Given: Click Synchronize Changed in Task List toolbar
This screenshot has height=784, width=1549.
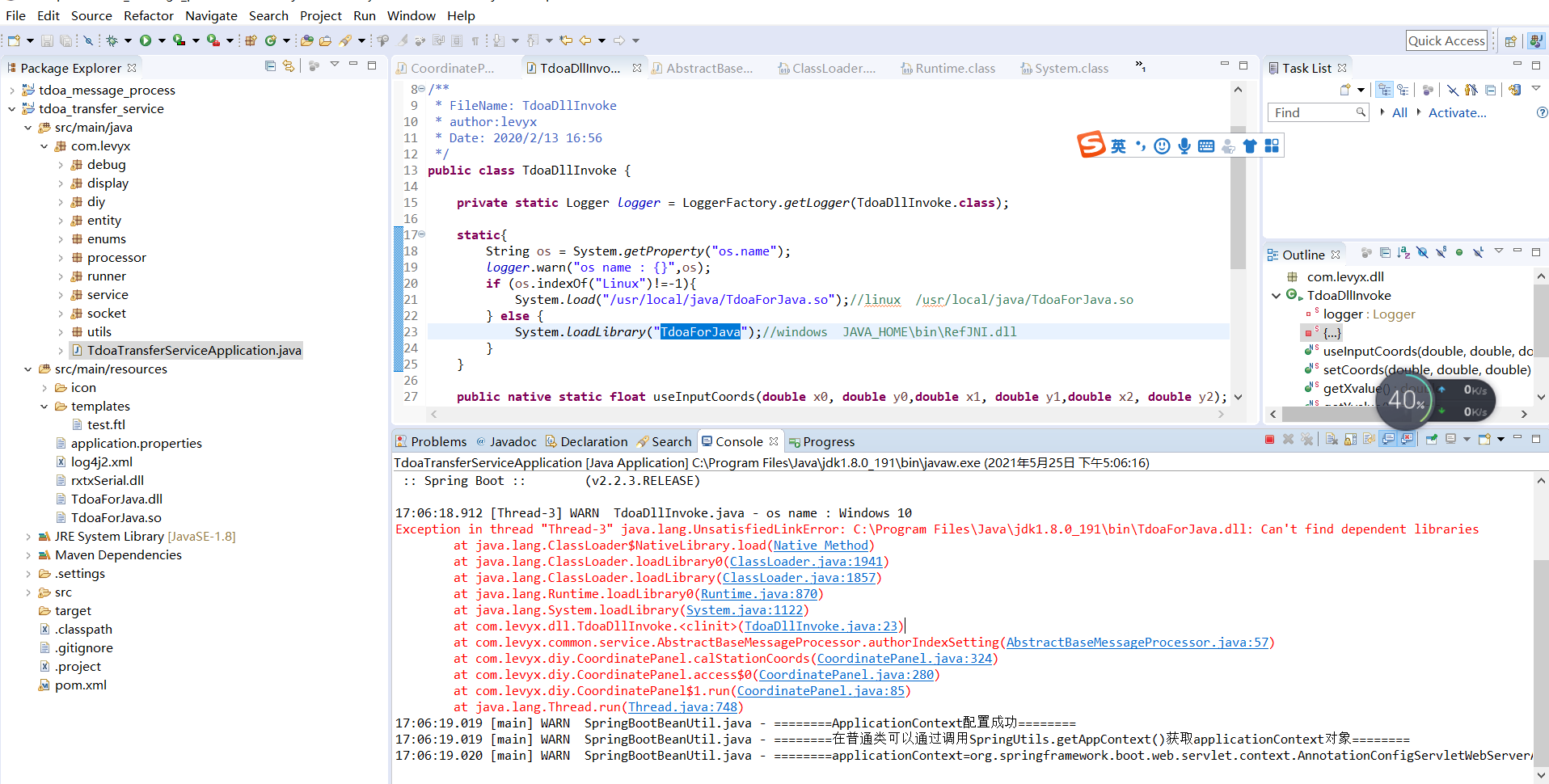Looking at the screenshot, I should [x=1514, y=90].
